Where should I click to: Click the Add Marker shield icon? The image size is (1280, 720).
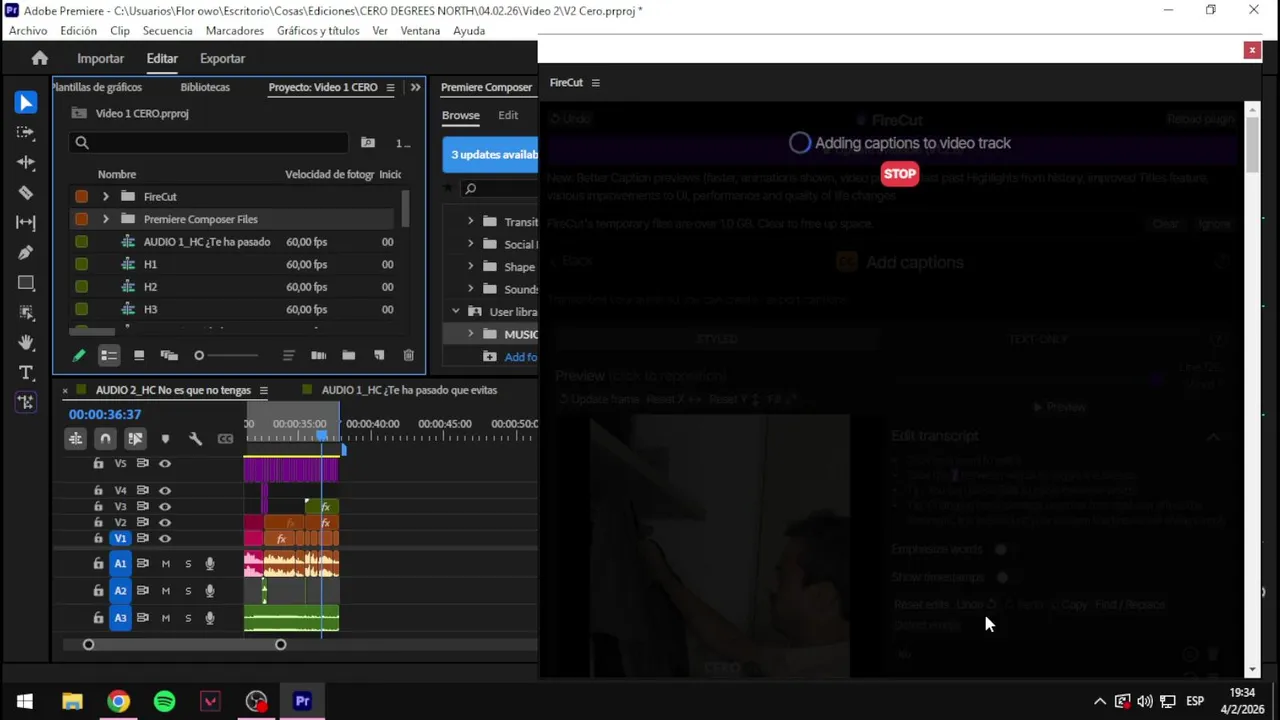coord(165,438)
